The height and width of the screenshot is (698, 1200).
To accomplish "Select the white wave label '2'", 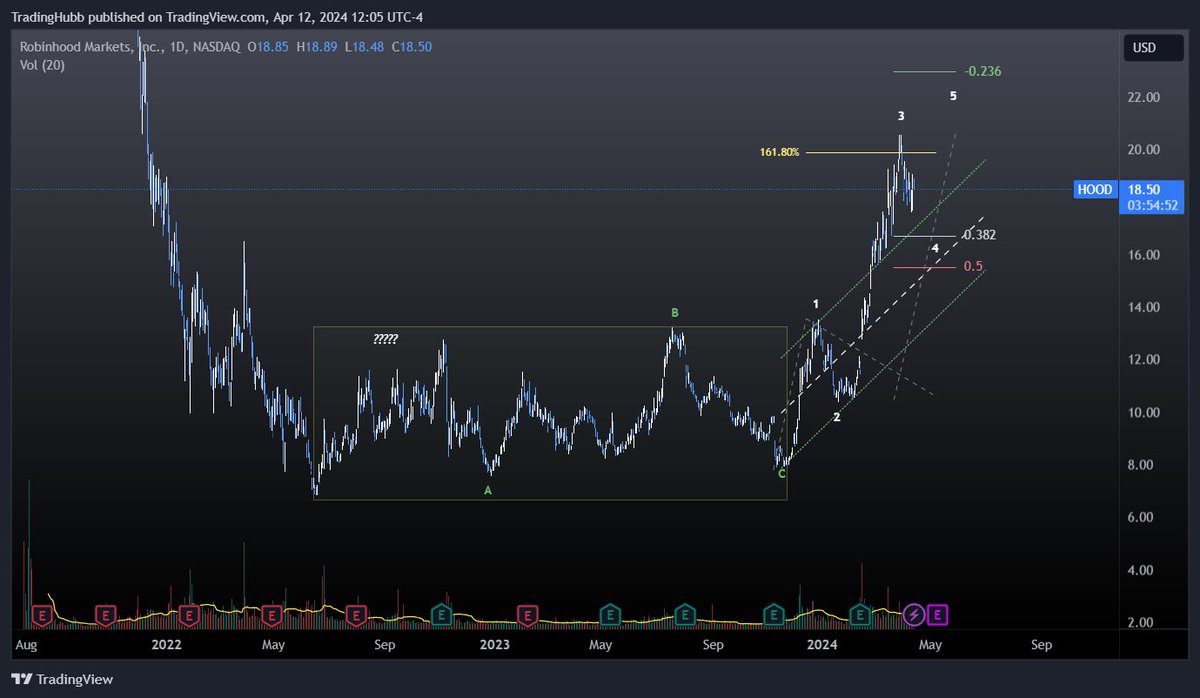I will pos(837,416).
